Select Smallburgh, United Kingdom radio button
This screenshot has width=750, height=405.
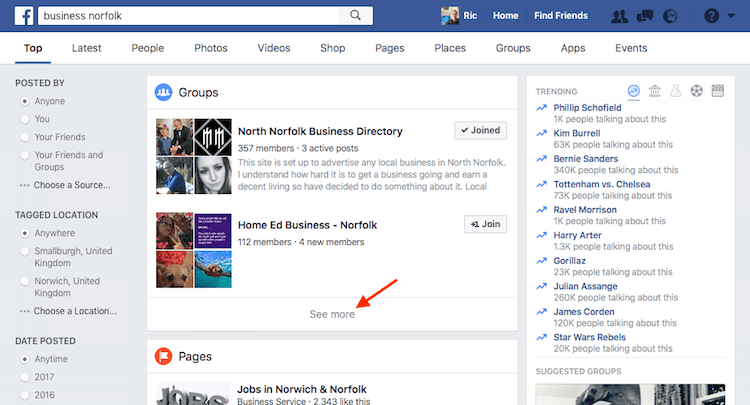point(24,252)
